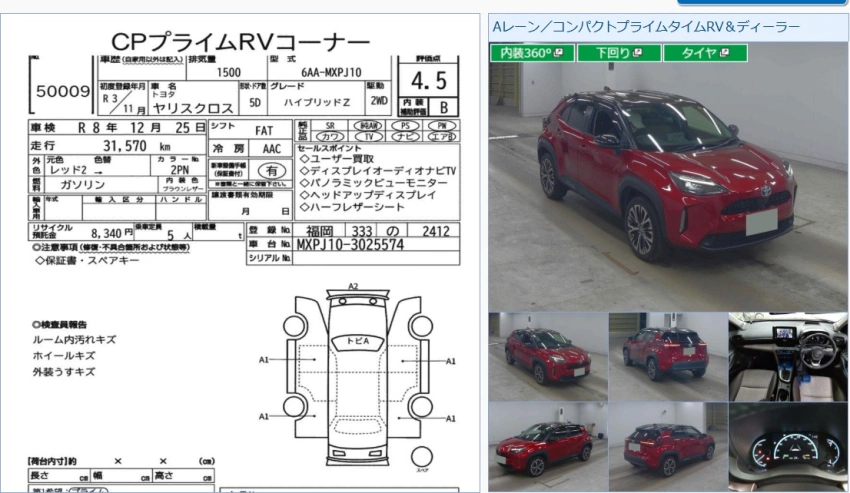Click the color code 2PN
850x493 pixels.
click(179, 170)
